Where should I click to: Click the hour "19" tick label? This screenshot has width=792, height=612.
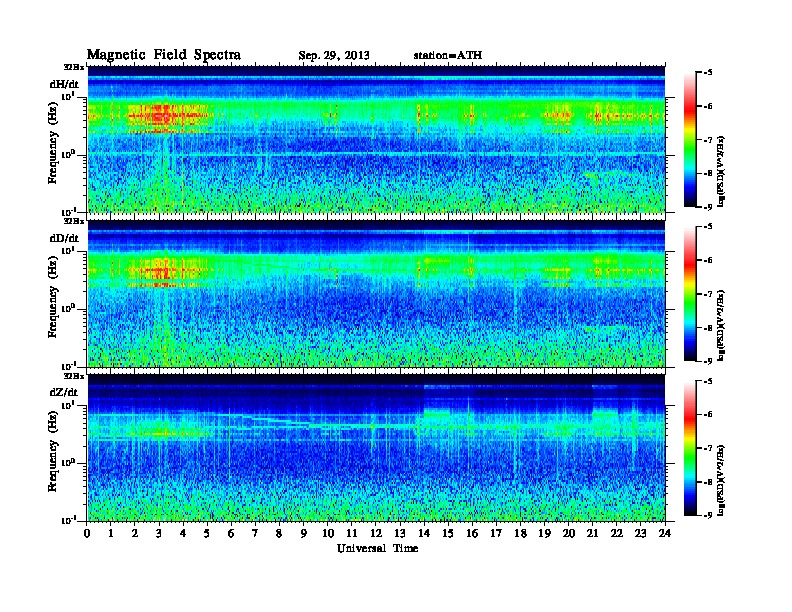point(544,534)
